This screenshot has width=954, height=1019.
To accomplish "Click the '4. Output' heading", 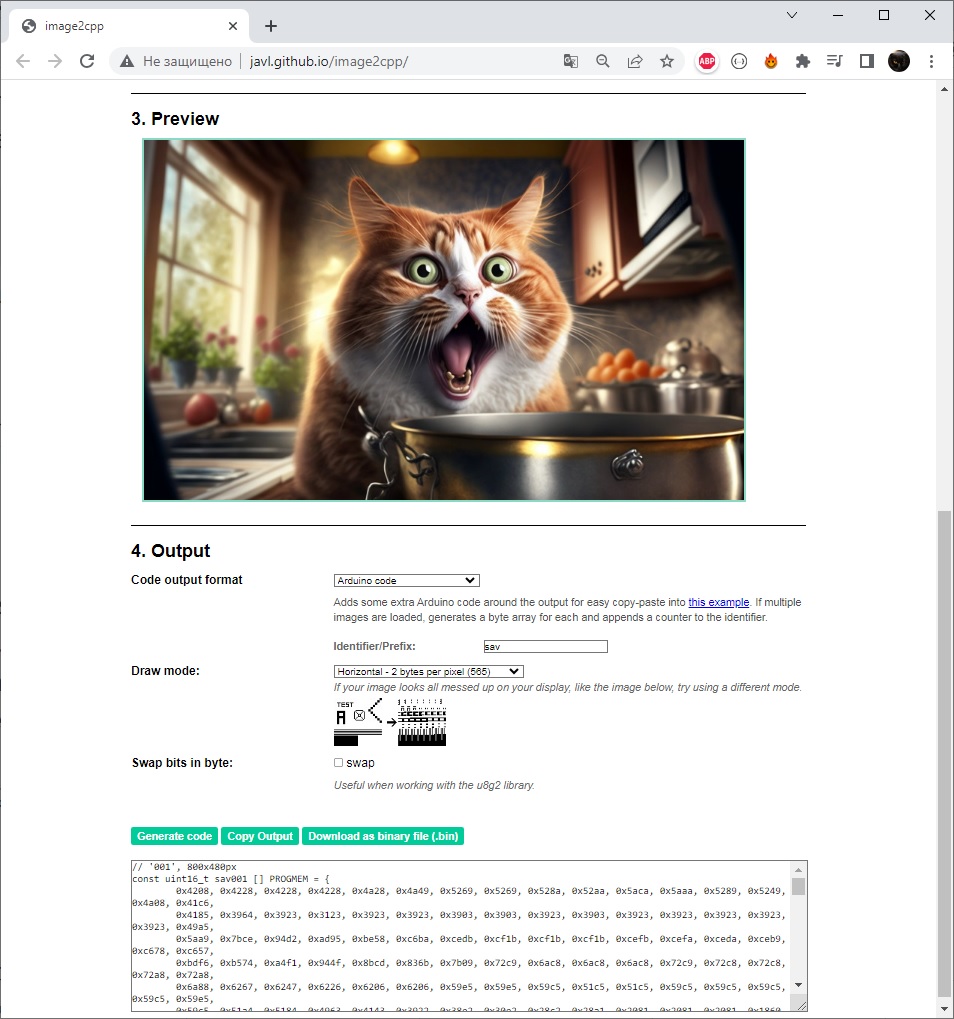I will pyautogui.click(x=170, y=551).
